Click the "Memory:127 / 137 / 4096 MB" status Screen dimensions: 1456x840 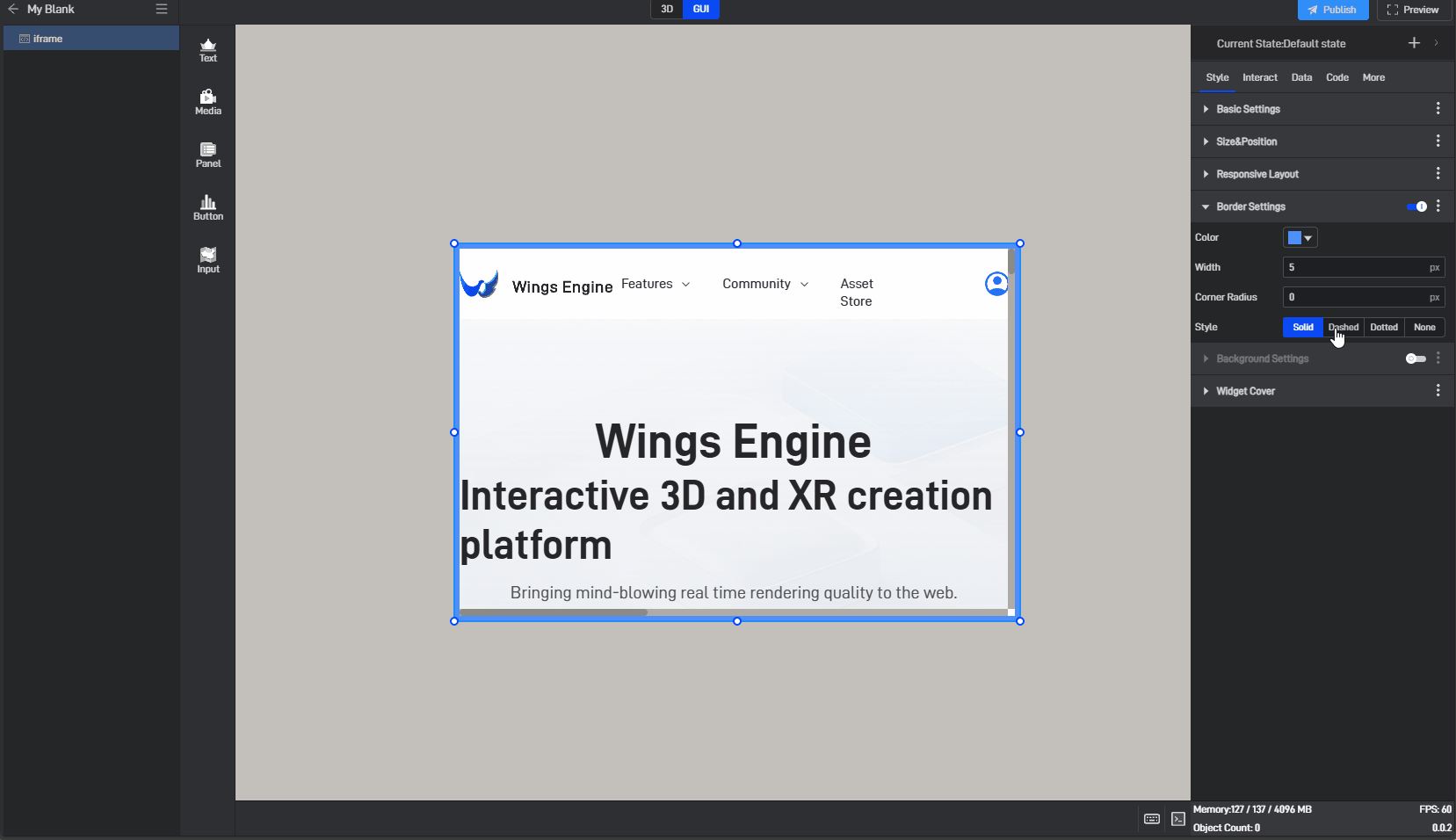pos(1252,809)
